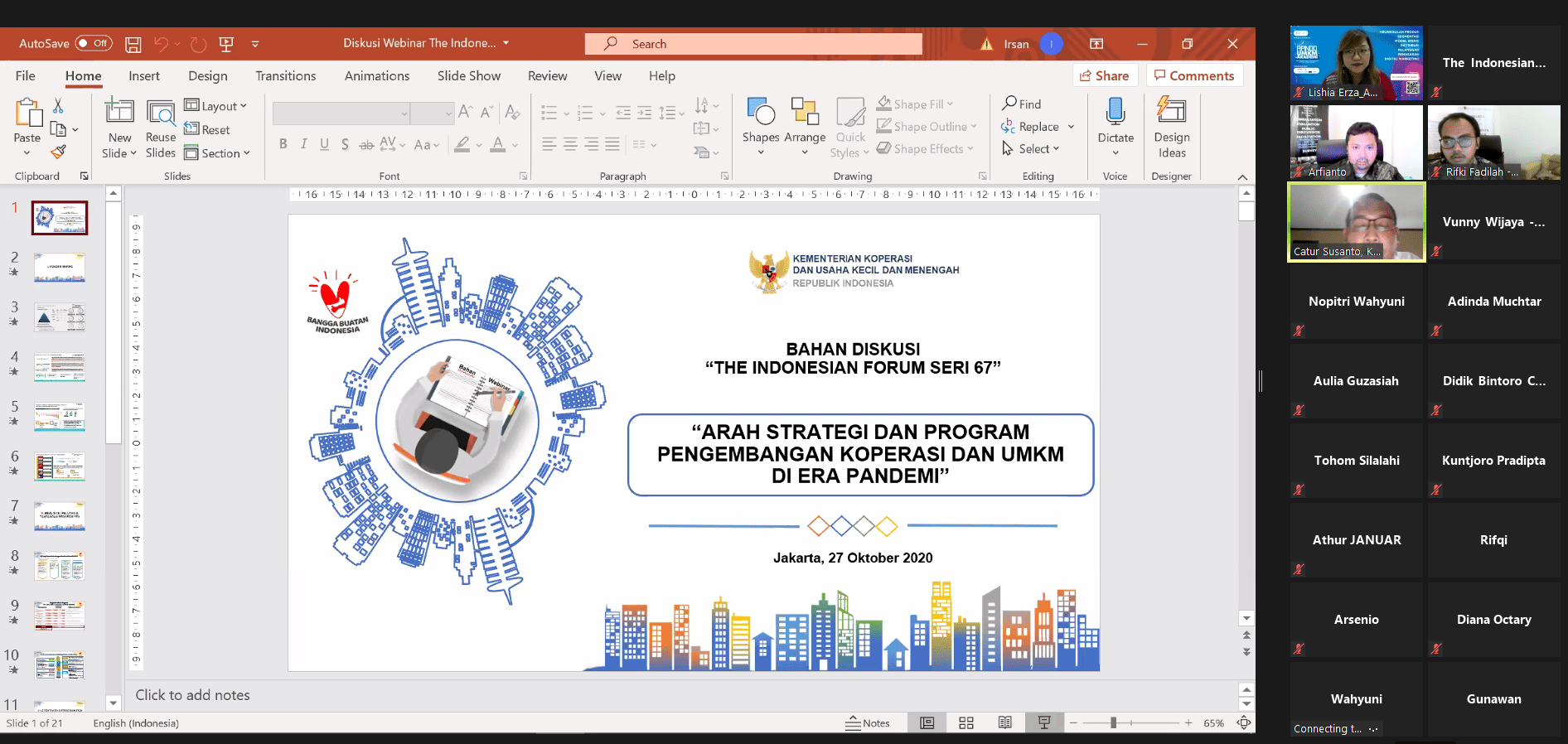
Task: Switch to the Insert tab
Action: pyautogui.click(x=144, y=75)
